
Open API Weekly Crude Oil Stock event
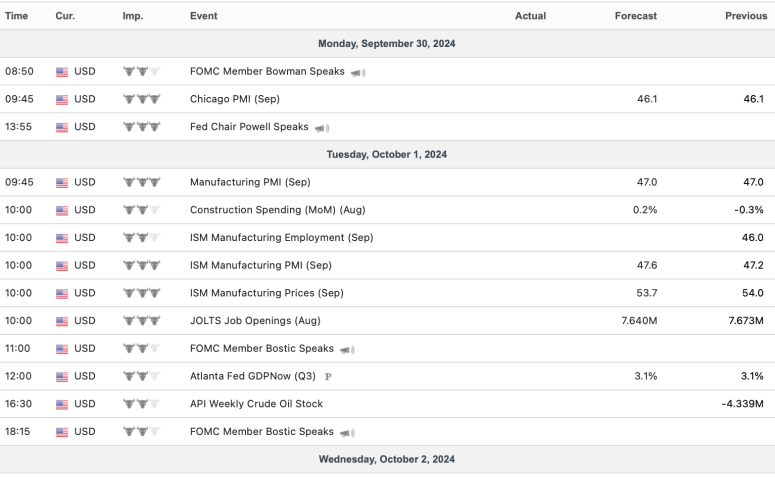point(256,403)
